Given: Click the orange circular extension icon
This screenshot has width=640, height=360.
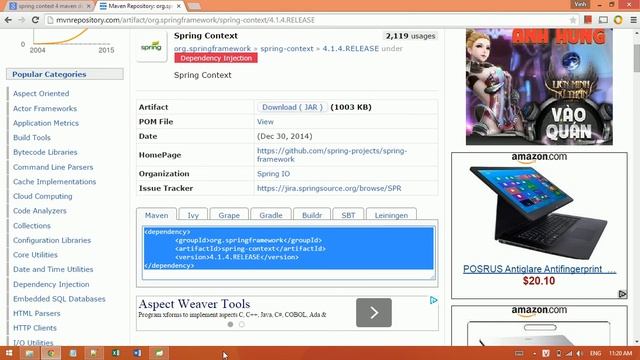Looking at the screenshot, I should 618,20.
